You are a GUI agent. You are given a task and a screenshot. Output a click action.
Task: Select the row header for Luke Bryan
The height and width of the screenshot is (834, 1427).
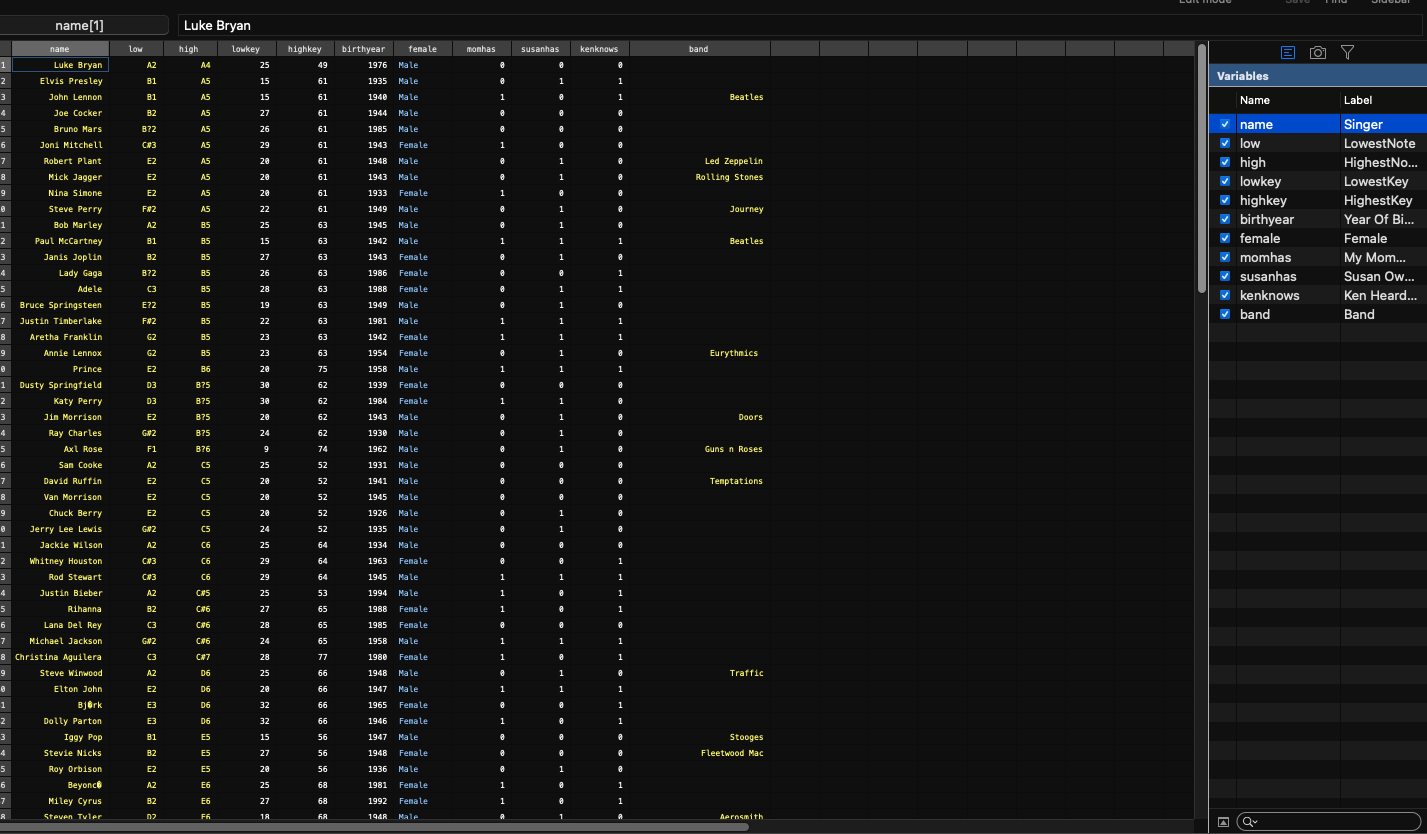pyautogui.click(x=5, y=65)
